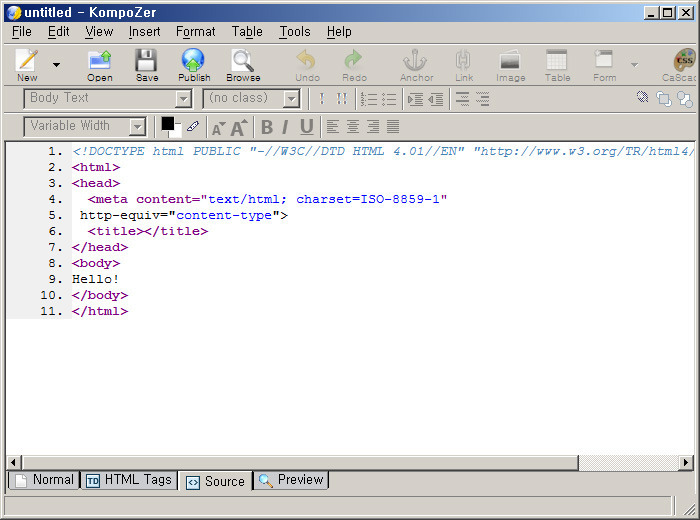Screen dimensions: 700x520
Task: Click the definition description icon
Action: coord(483,99)
